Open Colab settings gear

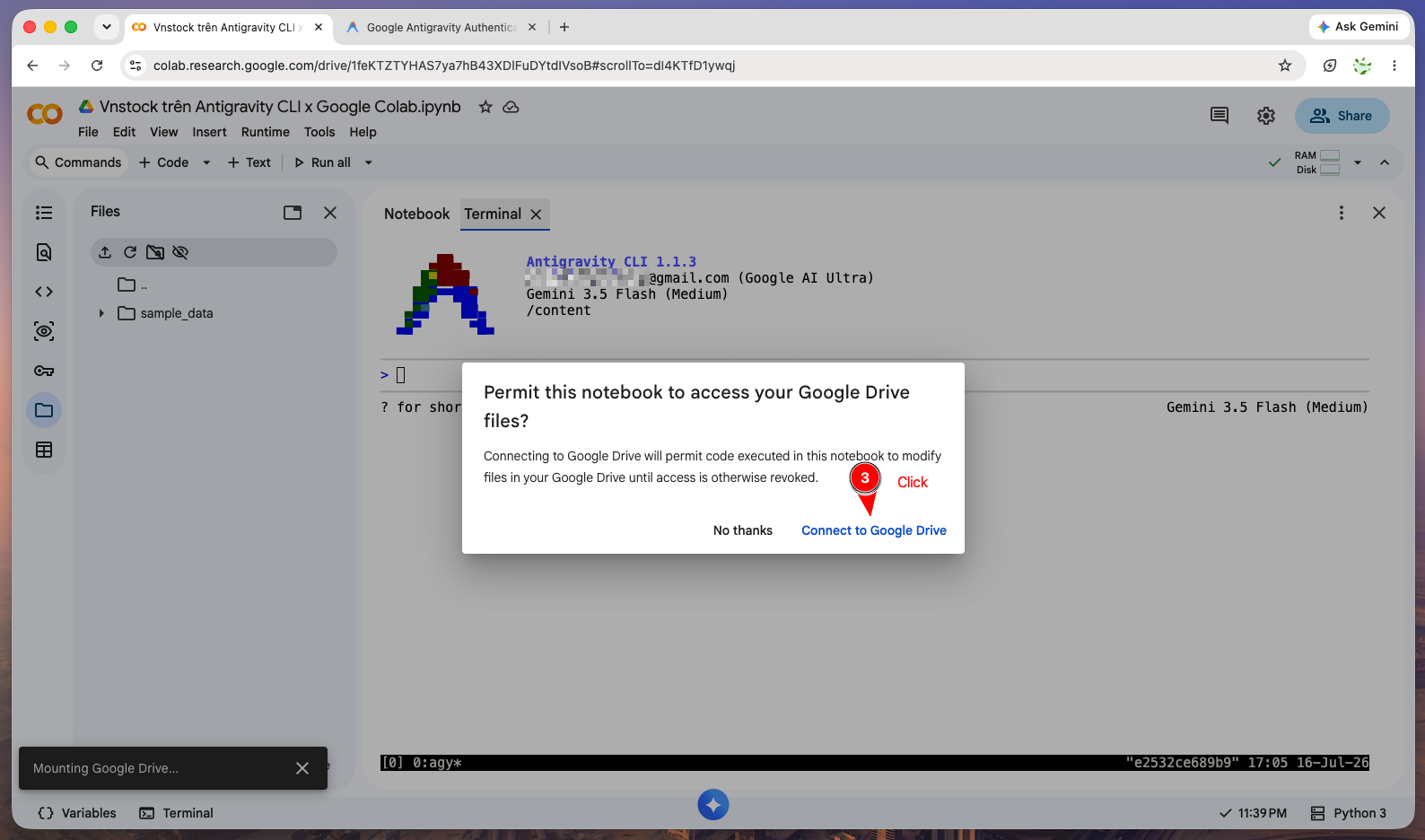click(x=1266, y=116)
